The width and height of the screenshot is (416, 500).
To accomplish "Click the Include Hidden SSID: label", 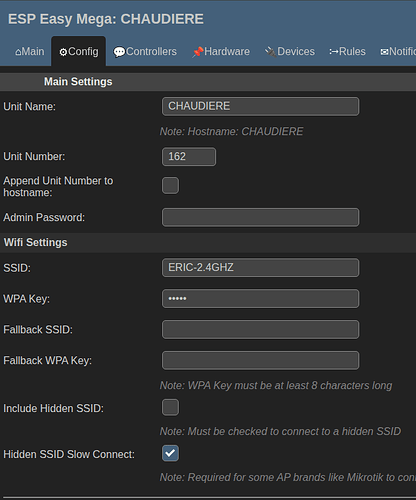I will (x=53, y=408).
